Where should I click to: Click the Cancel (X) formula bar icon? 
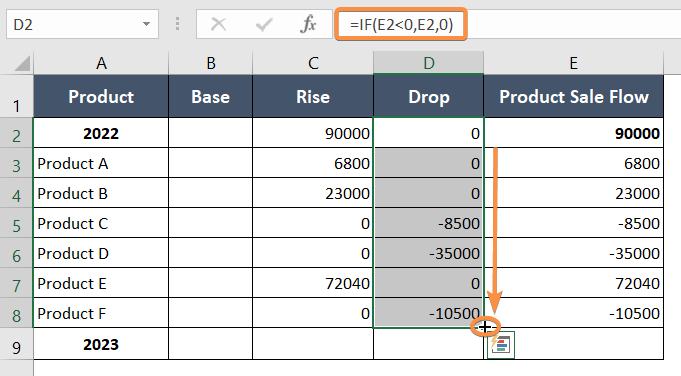point(218,24)
